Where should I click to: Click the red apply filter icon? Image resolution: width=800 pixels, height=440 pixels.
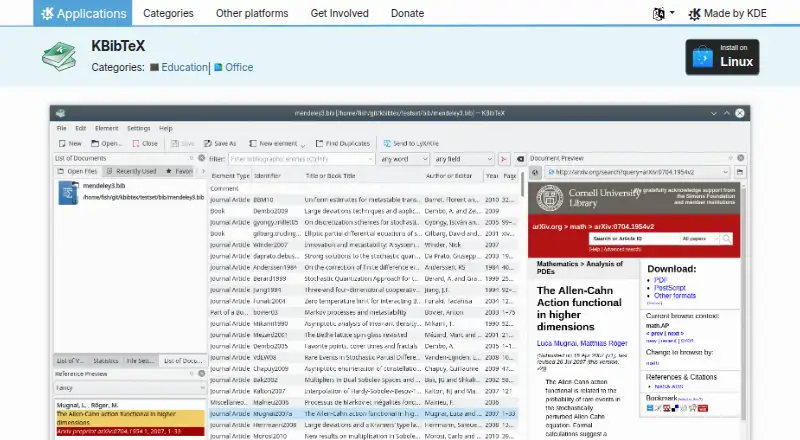click(x=504, y=159)
